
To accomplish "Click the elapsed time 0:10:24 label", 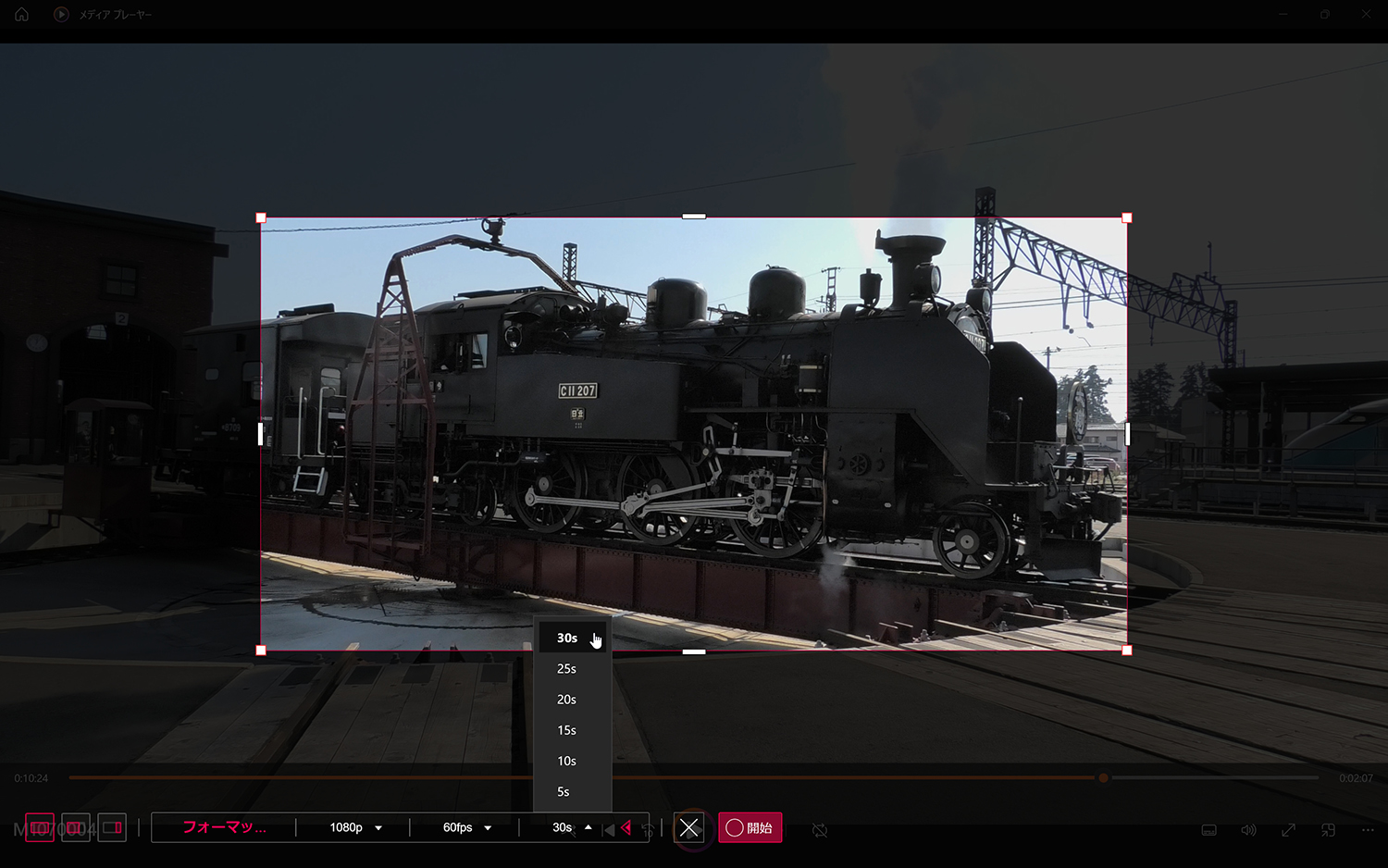I will tap(31, 778).
